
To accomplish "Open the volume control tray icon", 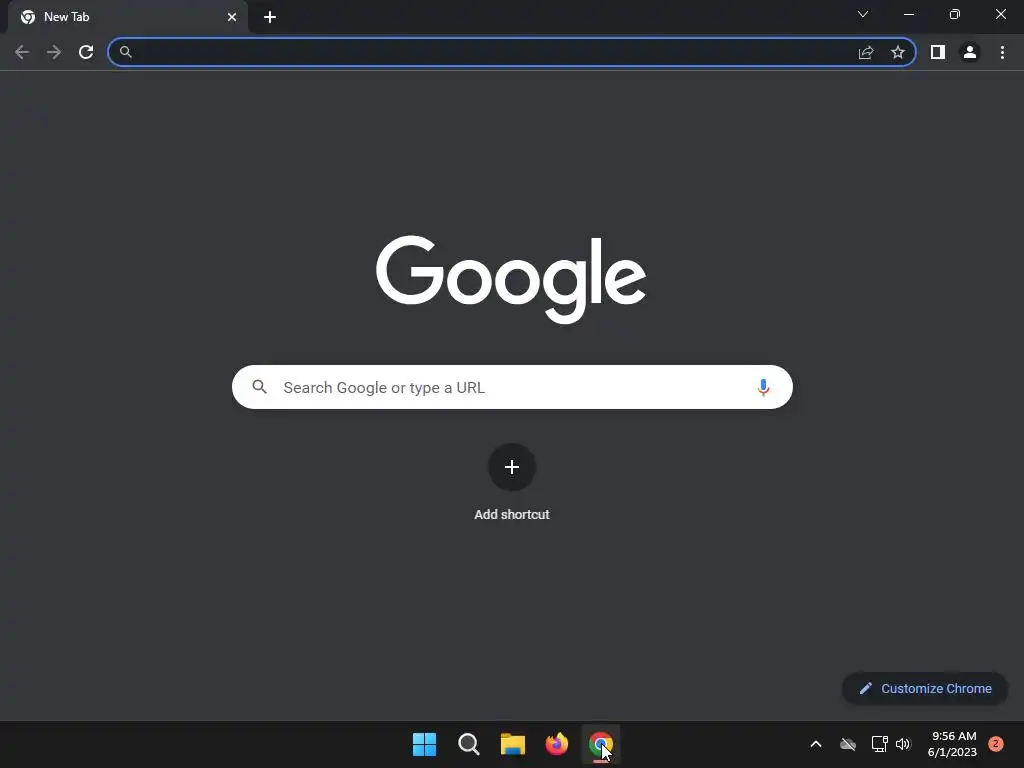I will [x=903, y=744].
